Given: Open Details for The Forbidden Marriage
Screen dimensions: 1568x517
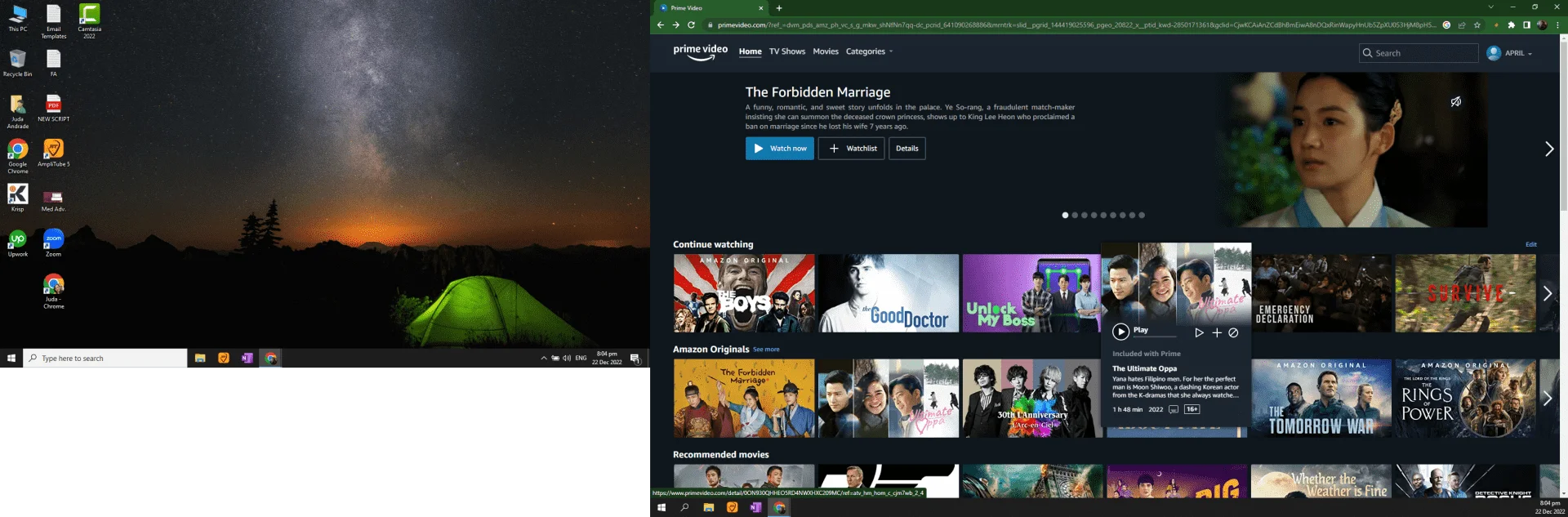Looking at the screenshot, I should [907, 149].
